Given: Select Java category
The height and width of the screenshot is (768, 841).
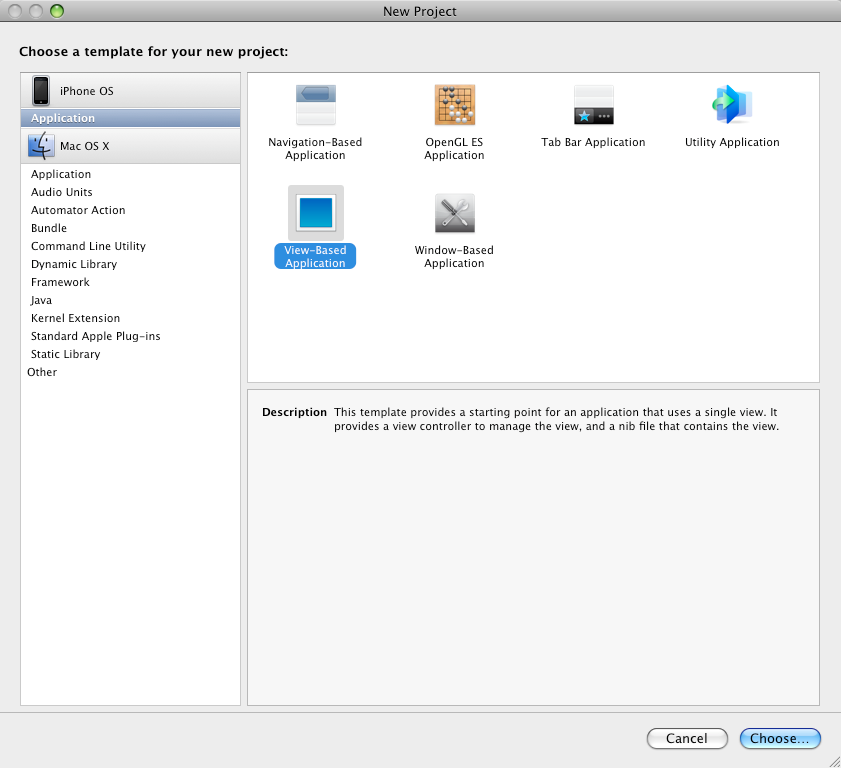Looking at the screenshot, I should point(130,300).
